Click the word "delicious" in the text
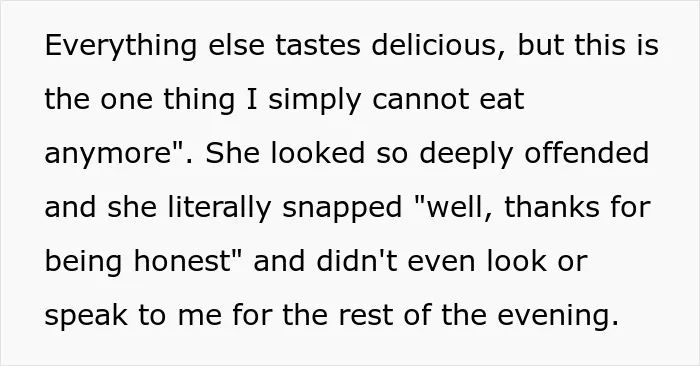Screen dimensions: 700x366 [x=433, y=45]
